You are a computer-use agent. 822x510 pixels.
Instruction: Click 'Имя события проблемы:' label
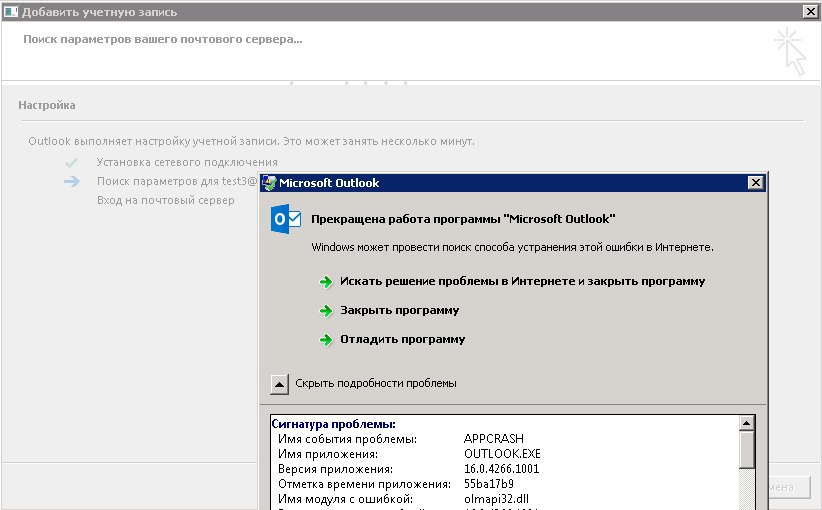point(348,439)
